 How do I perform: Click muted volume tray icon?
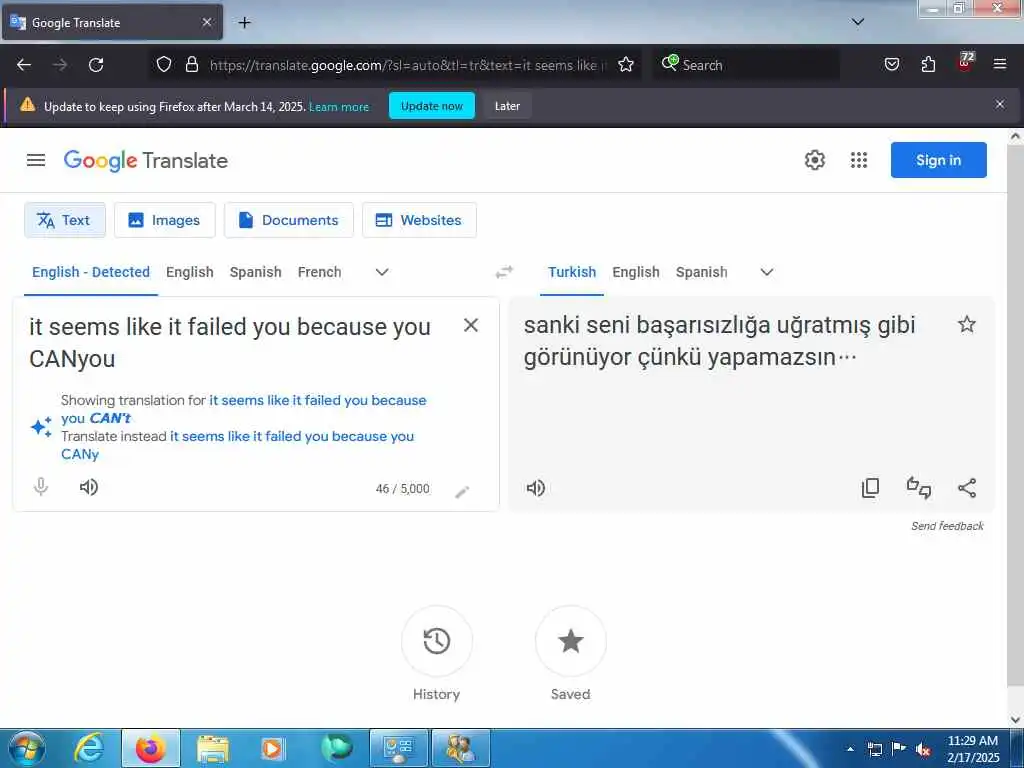point(923,749)
